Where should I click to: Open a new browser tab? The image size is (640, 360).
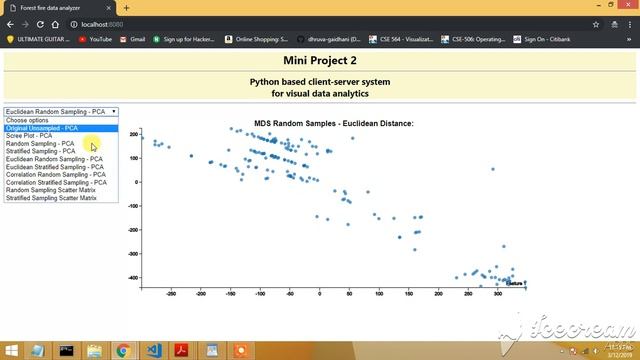coord(127,8)
